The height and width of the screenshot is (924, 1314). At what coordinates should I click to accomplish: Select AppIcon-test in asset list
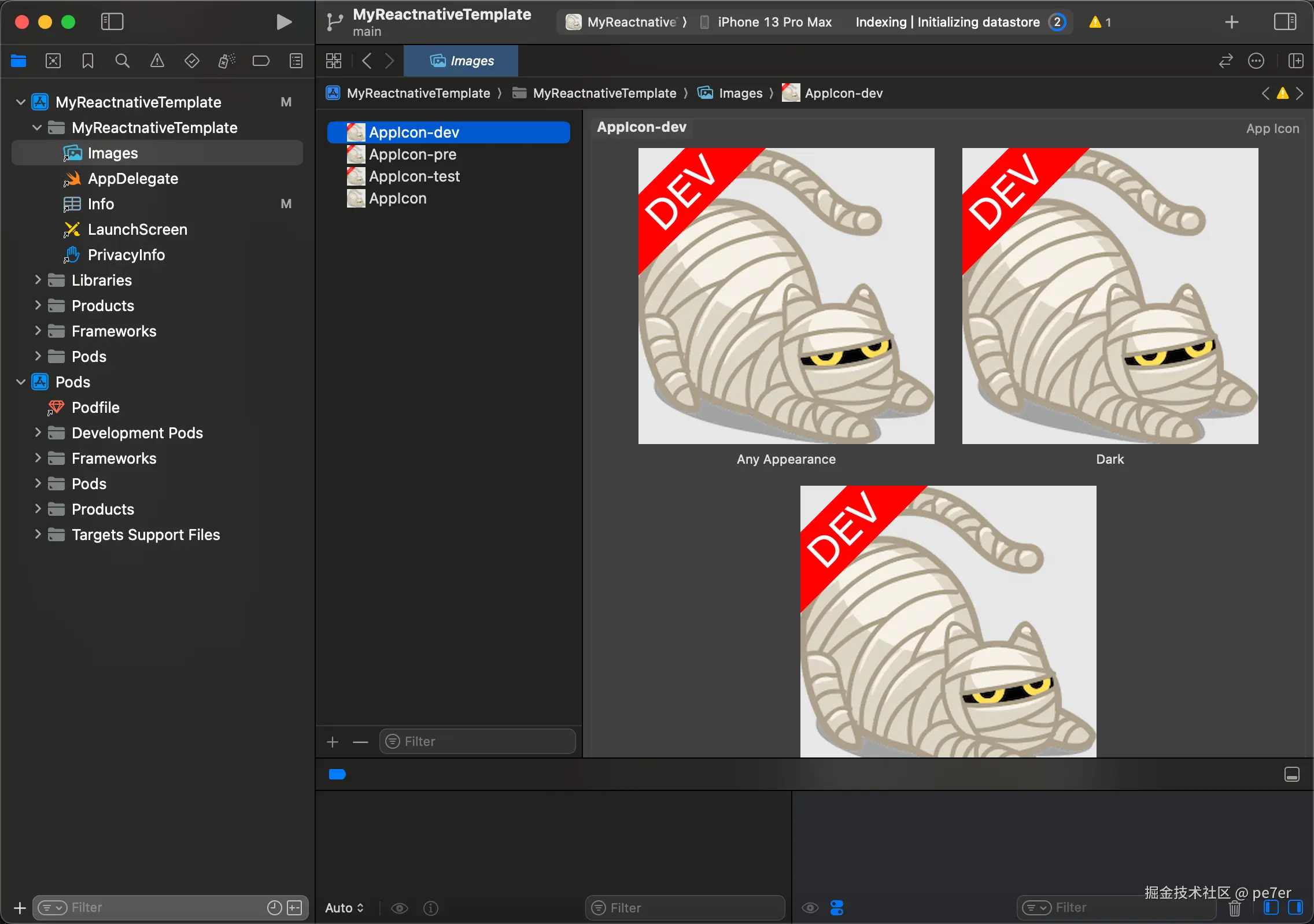(414, 176)
